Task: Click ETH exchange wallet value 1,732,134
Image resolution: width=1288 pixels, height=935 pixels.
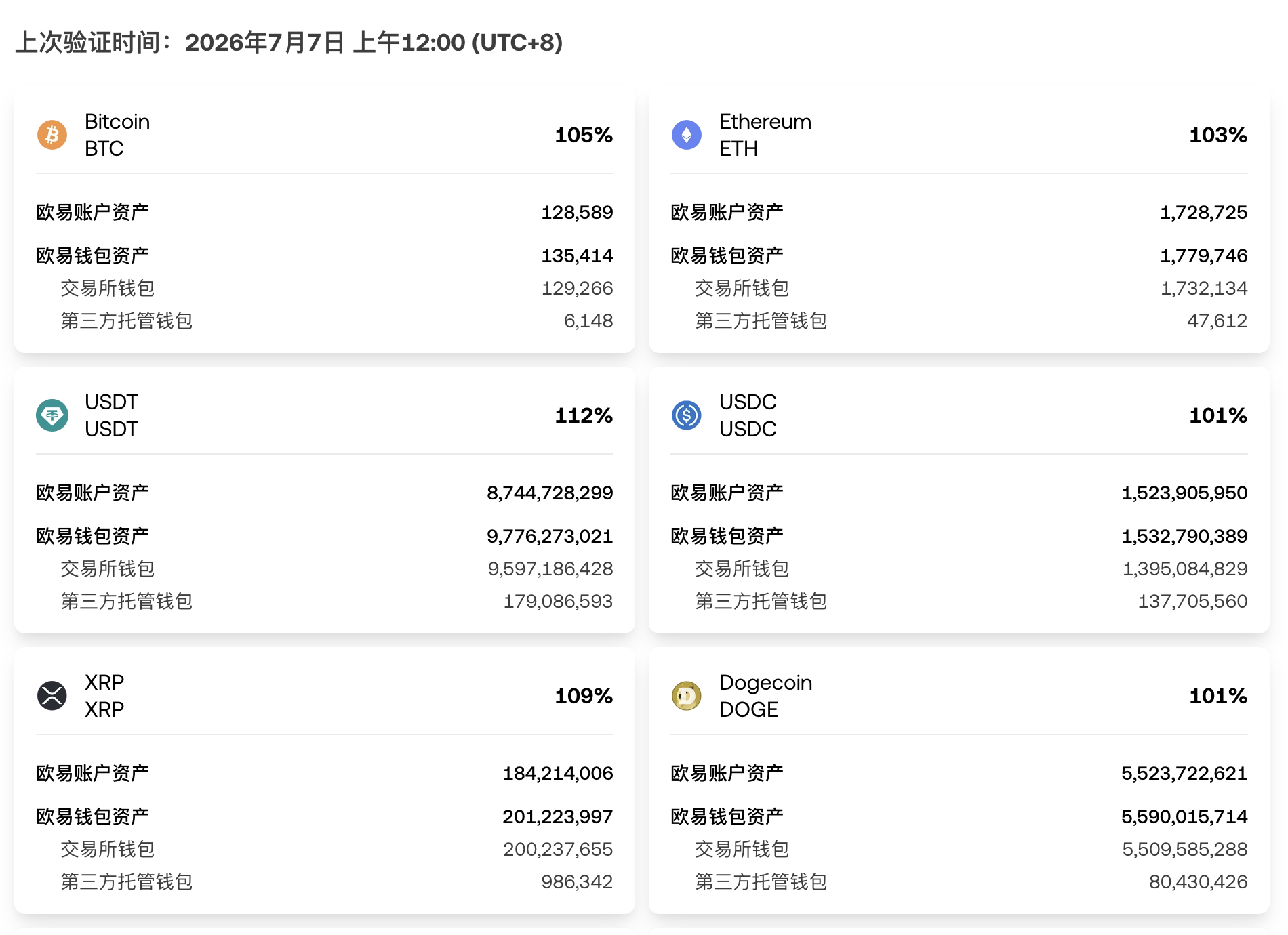Action: click(1204, 289)
